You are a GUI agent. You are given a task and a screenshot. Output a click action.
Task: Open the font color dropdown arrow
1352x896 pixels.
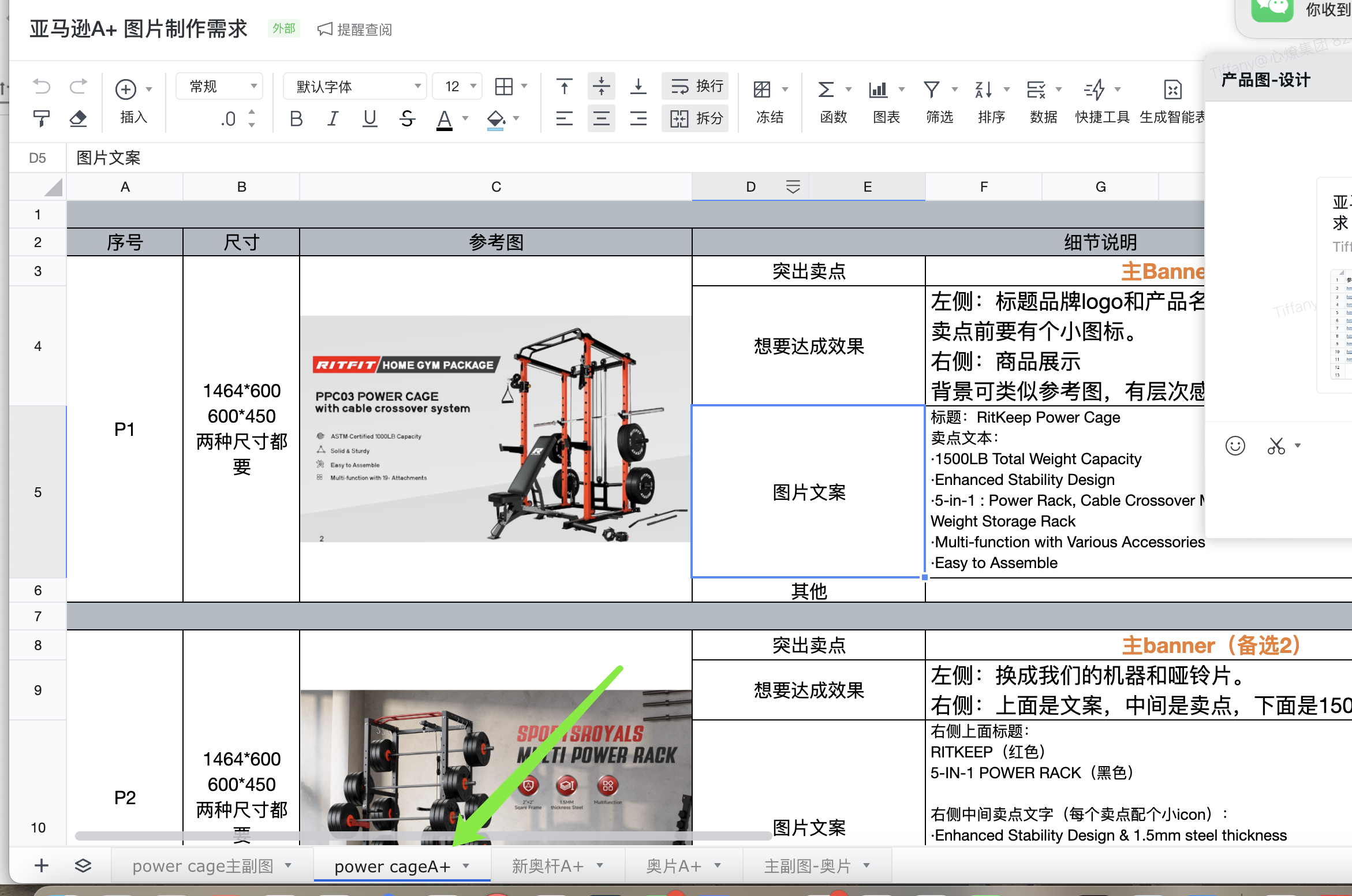click(x=465, y=118)
